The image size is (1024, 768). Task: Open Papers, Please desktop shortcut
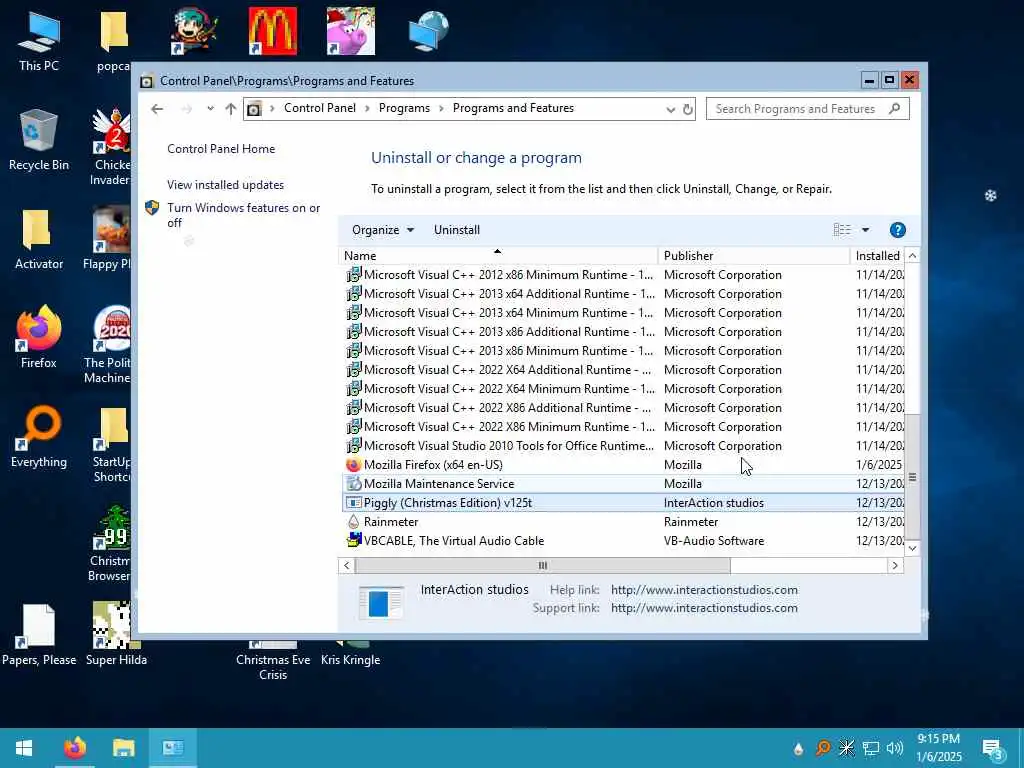39,635
